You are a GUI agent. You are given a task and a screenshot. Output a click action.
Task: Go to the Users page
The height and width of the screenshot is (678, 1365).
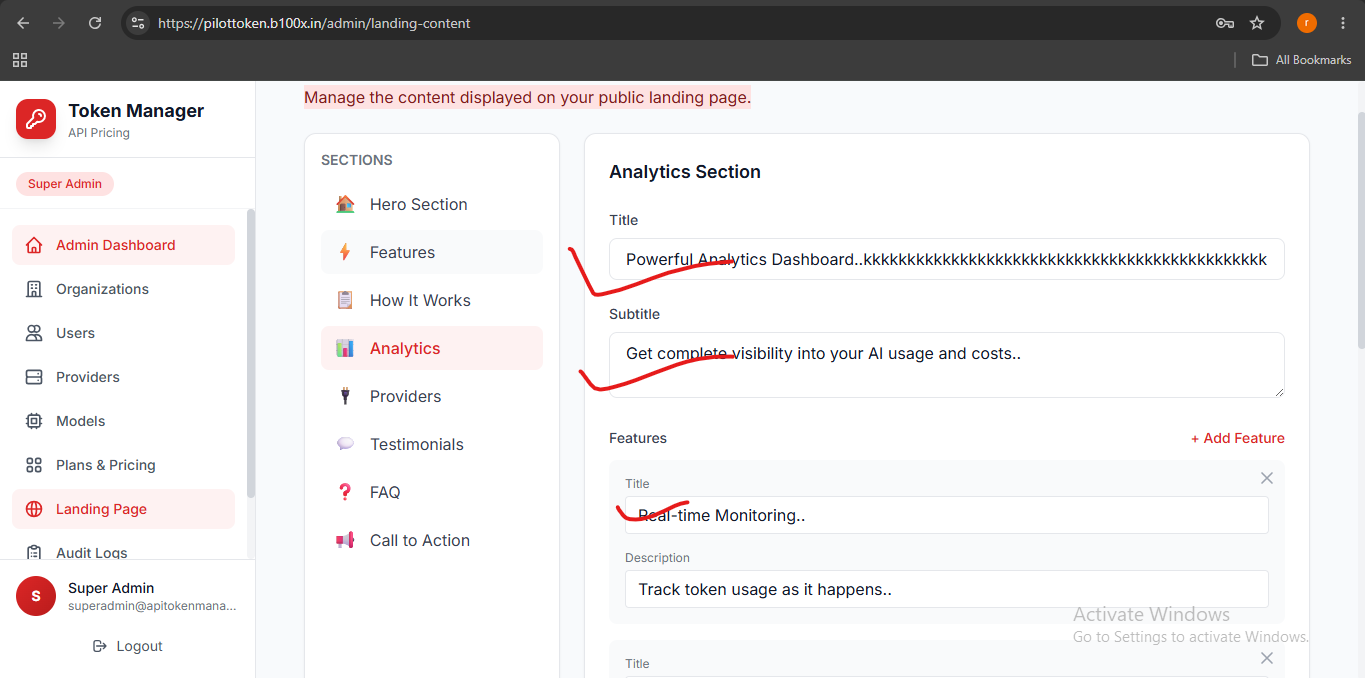pyautogui.click(x=123, y=333)
